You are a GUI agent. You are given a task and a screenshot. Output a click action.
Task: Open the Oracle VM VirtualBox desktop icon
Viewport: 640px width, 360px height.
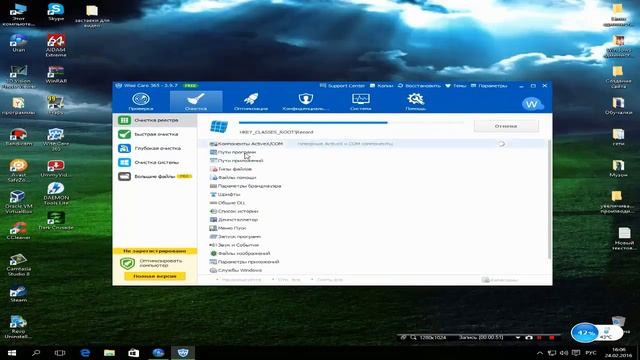[x=18, y=202]
